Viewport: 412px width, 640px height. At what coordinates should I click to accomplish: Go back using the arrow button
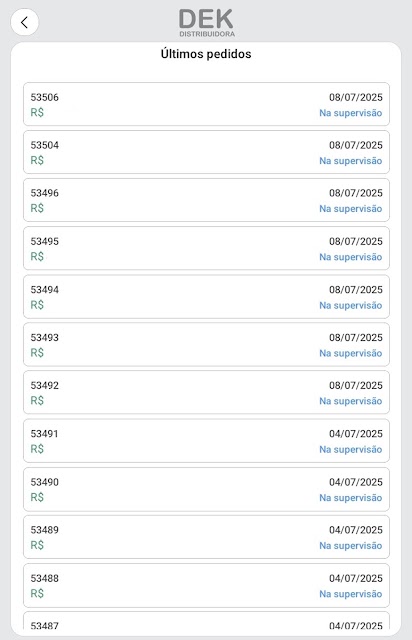[24, 22]
